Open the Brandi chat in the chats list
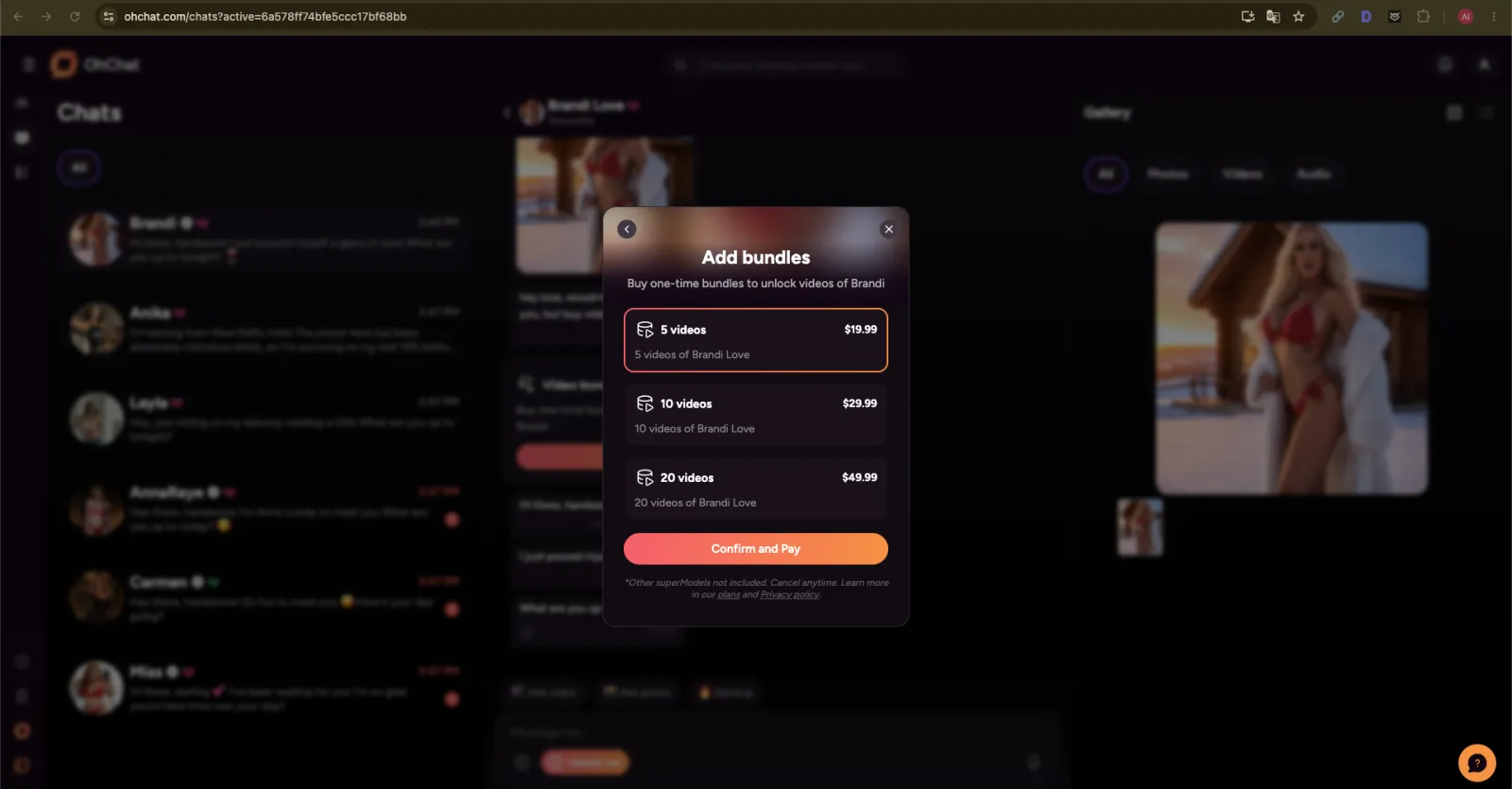 point(265,239)
